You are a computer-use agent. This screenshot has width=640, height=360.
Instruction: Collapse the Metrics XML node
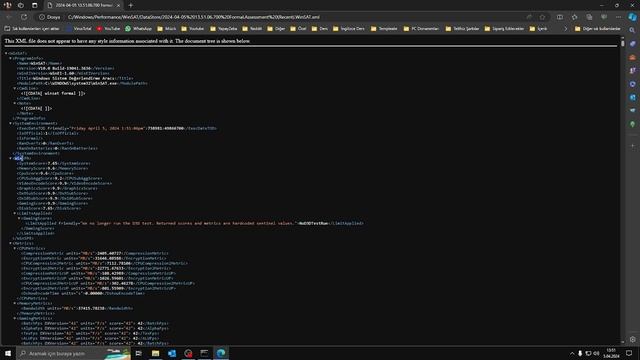click(x=10, y=243)
